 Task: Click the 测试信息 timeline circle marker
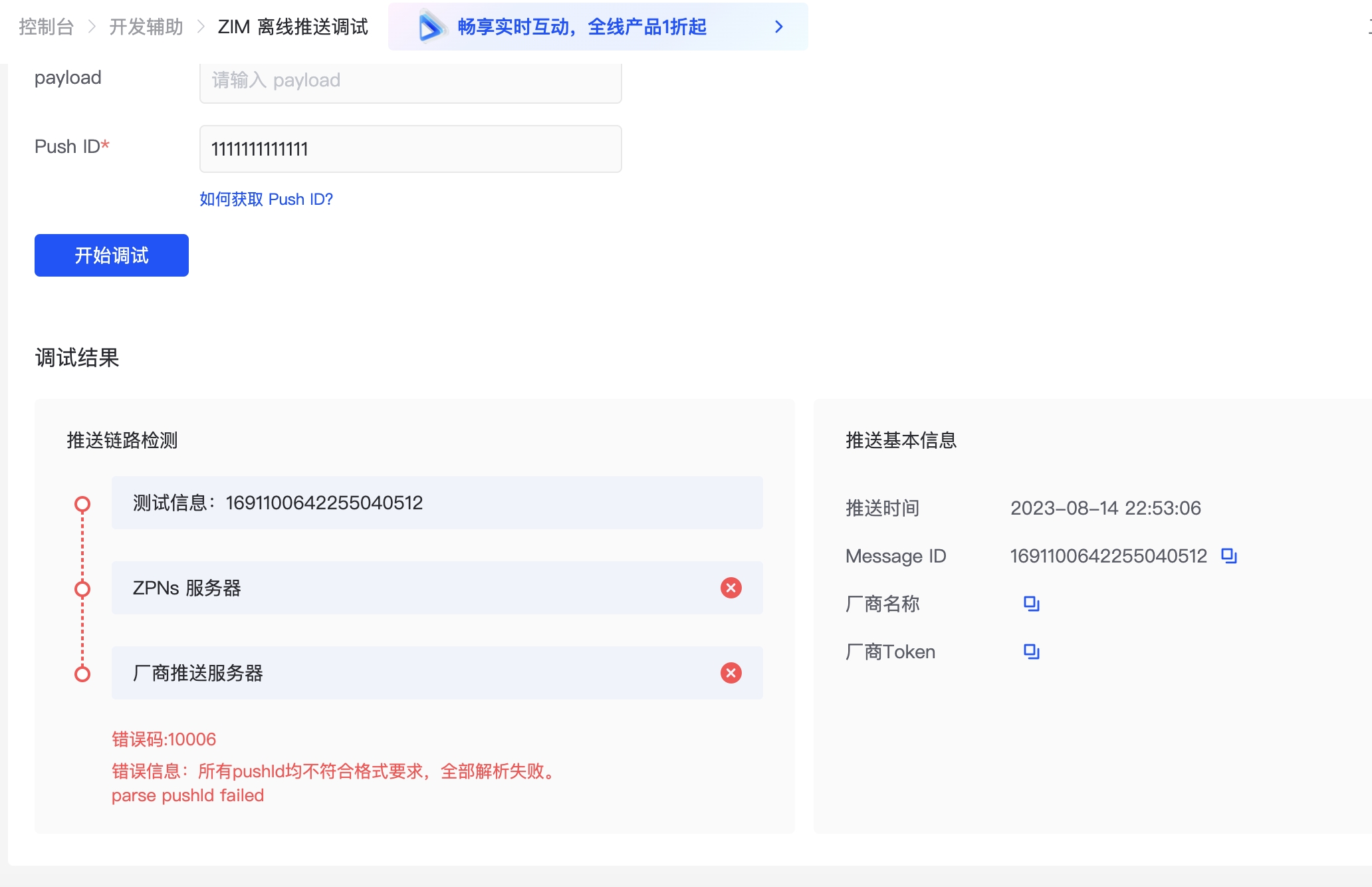point(82,504)
